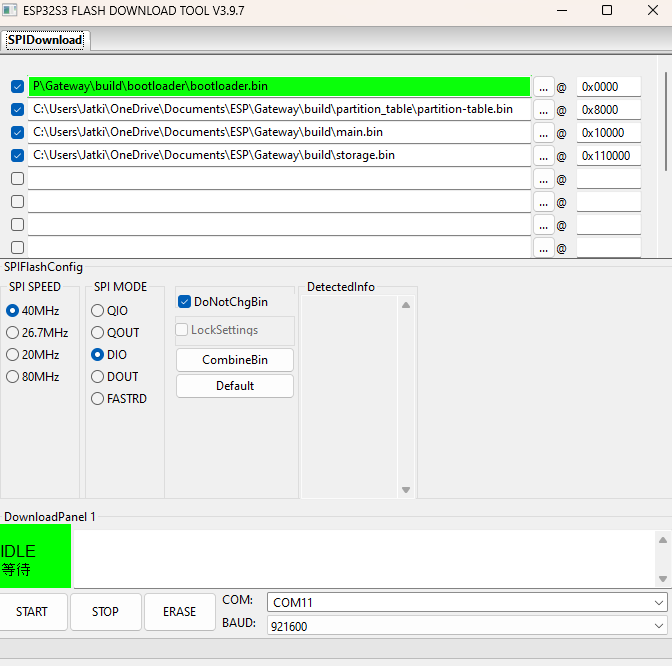Open the COM port dropdown showing COM11
The image size is (672, 666).
coord(467,603)
